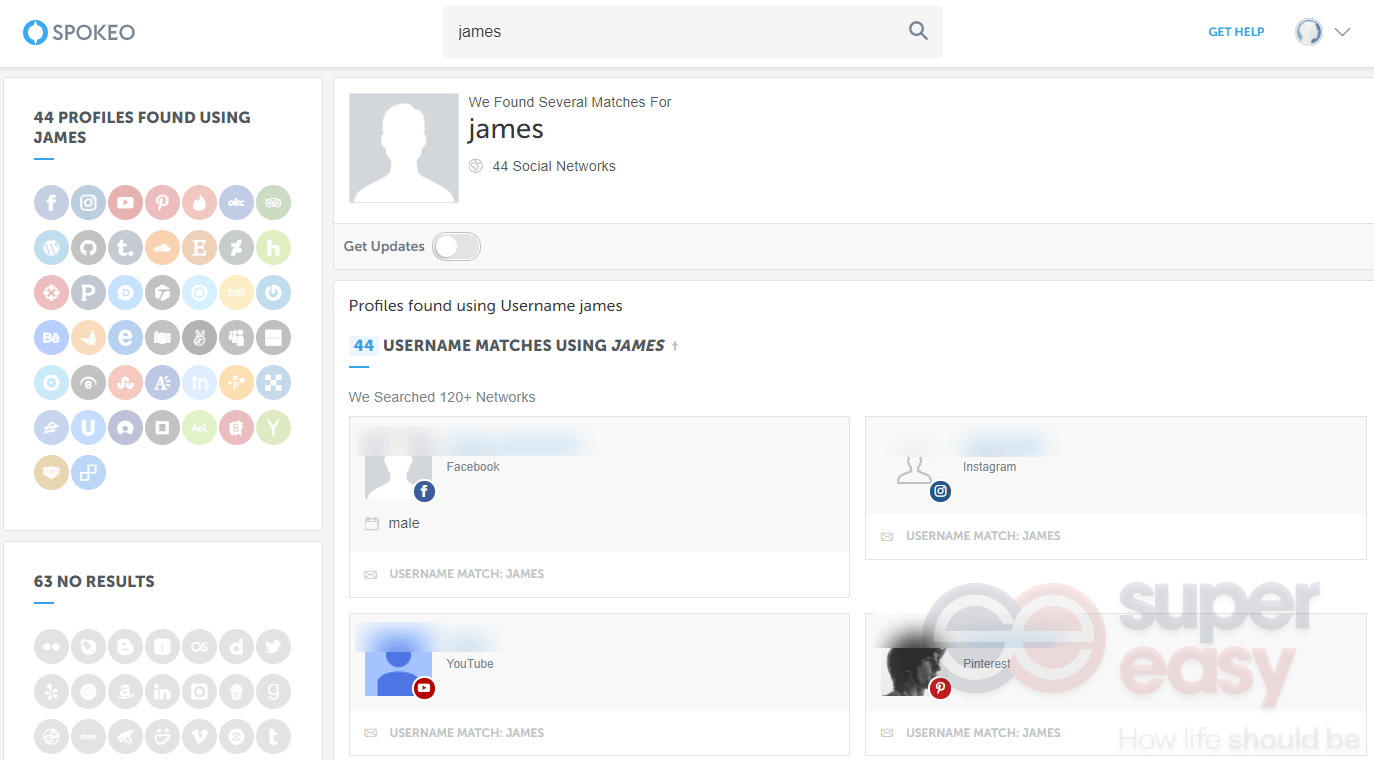Screen dimensions: 1374x760
Task: Click the '44 Social Networks' text
Action: click(x=554, y=166)
